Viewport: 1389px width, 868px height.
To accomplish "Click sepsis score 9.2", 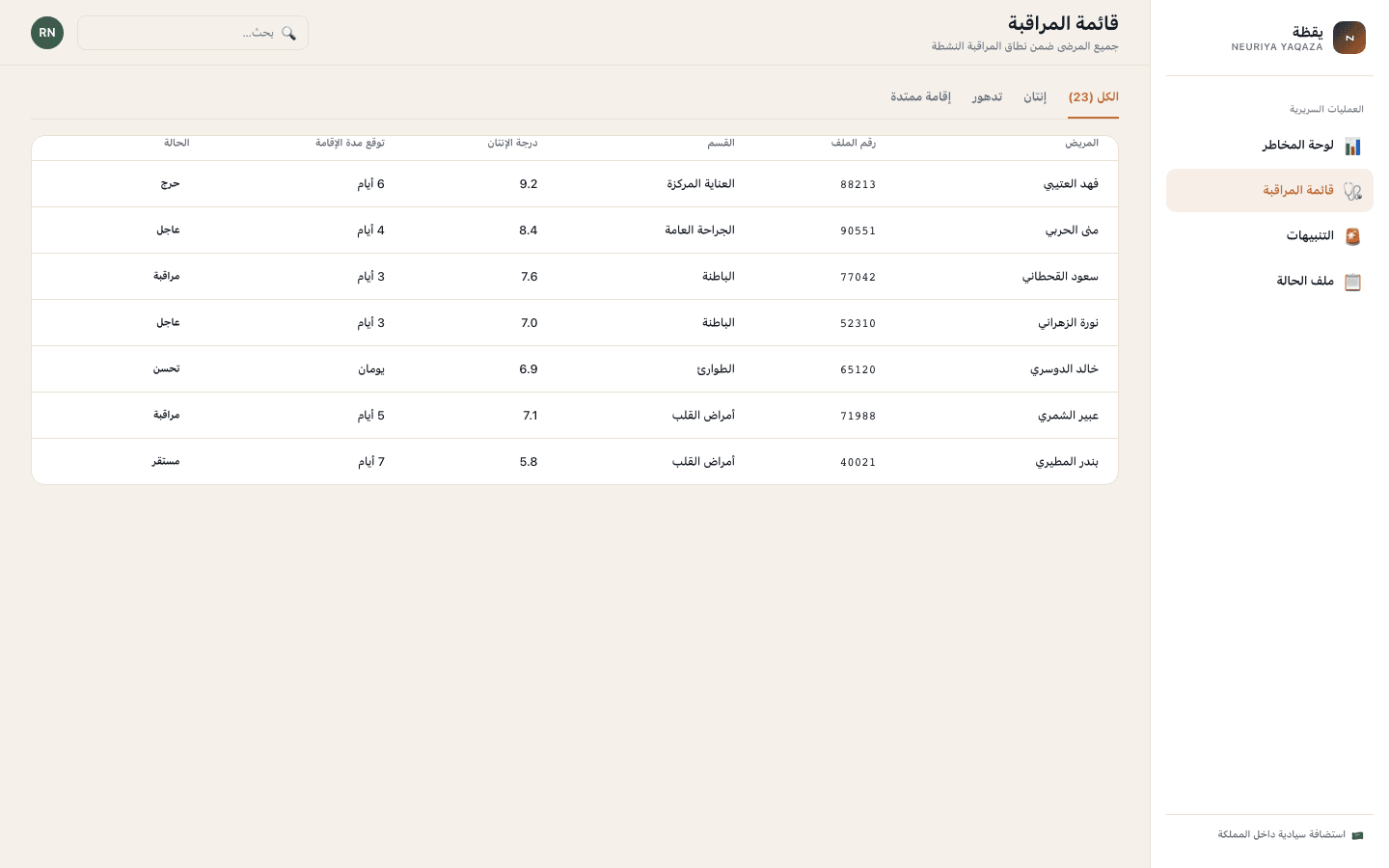I will [529, 184].
